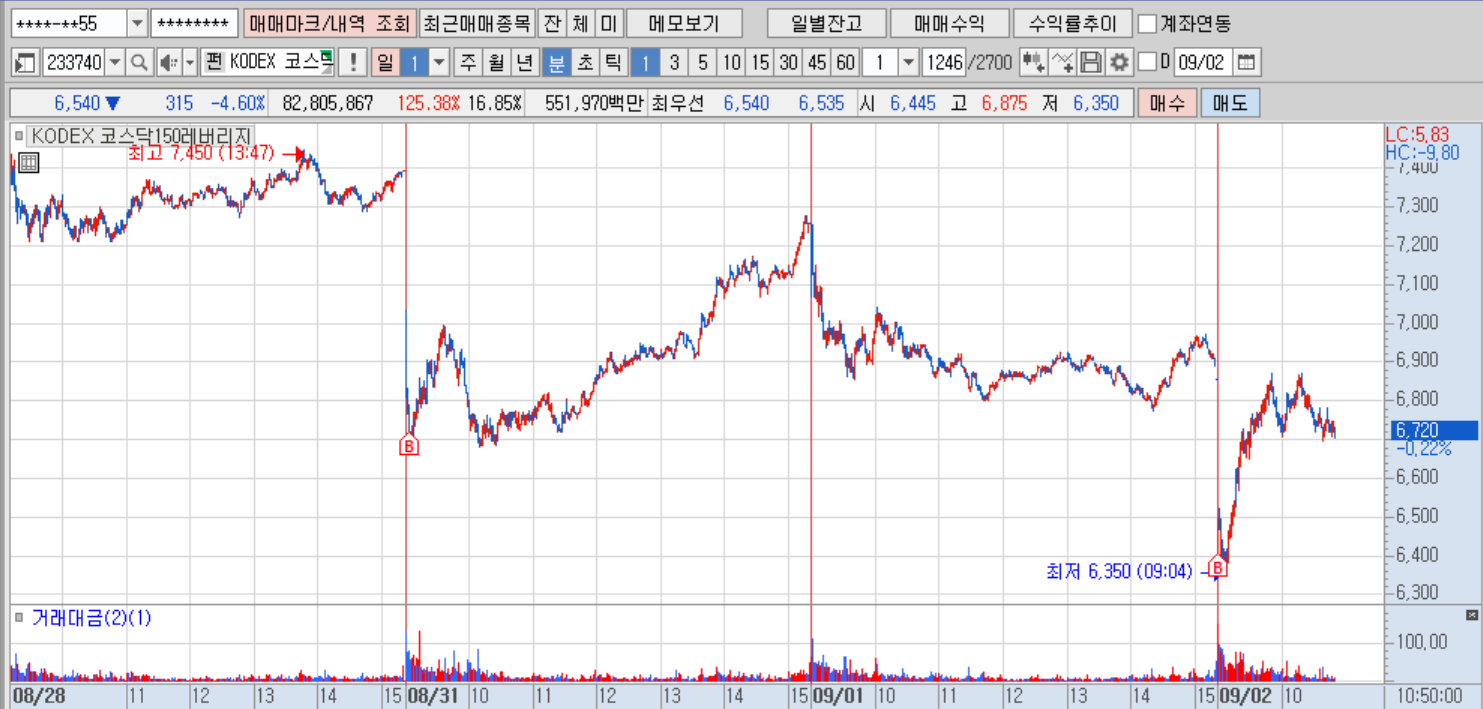The height and width of the screenshot is (709, 1483).
Task: Click the window layout icon before stock code
Action: click(26, 63)
